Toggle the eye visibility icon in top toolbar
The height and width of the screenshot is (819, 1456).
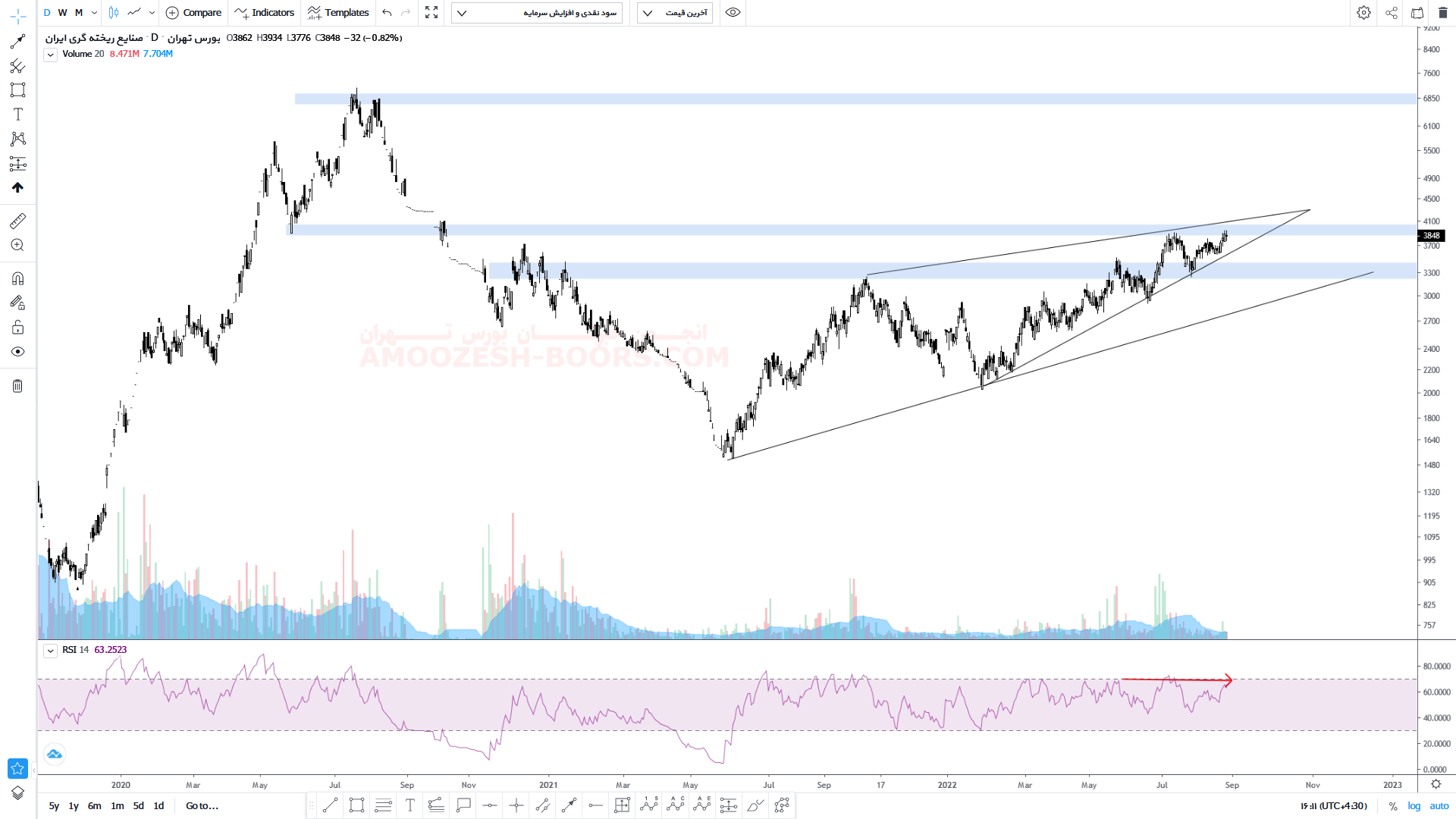733,13
